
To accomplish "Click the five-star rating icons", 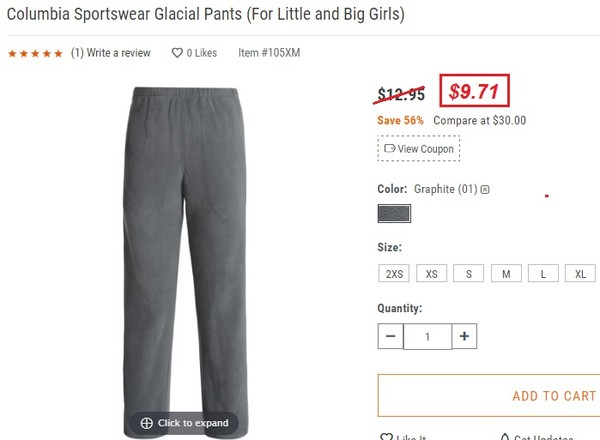I will tap(35, 53).
